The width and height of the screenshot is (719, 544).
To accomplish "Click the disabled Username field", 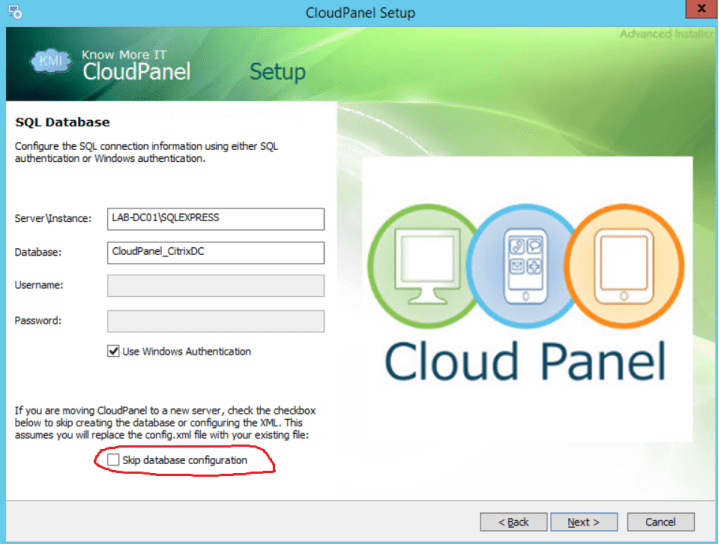I will 216,286.
